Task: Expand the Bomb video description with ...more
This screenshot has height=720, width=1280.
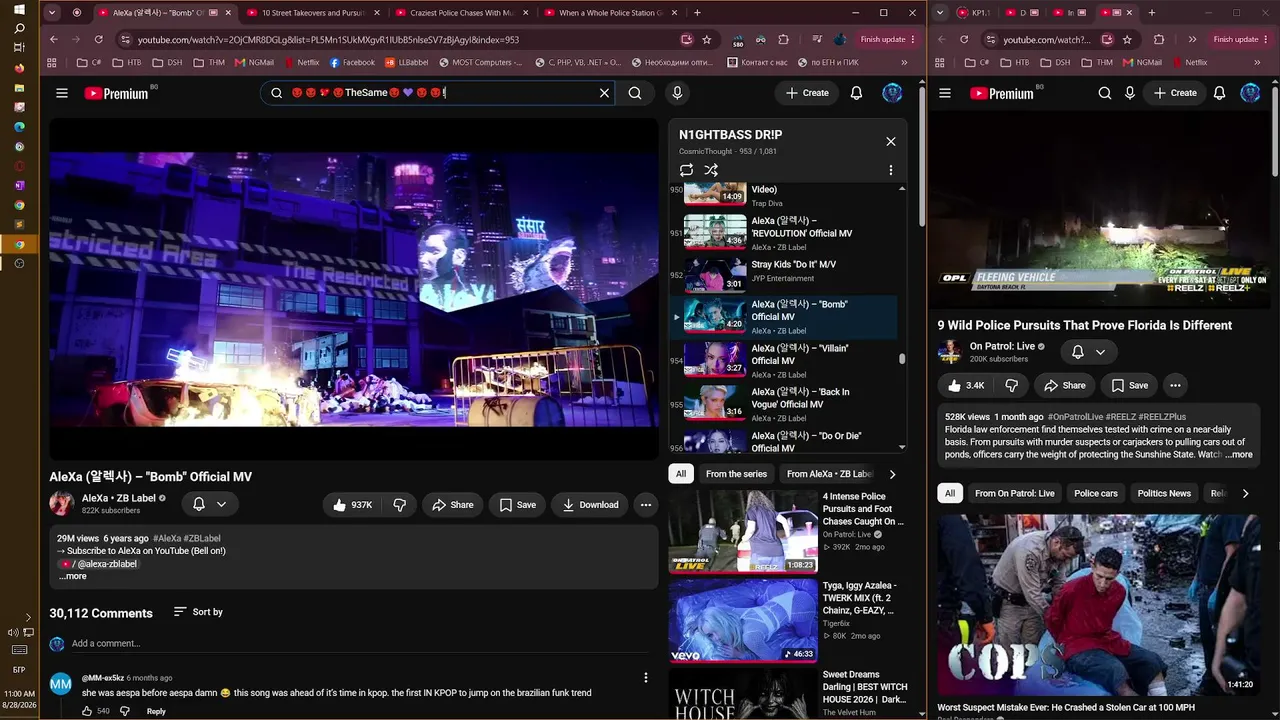Action: 73,576
